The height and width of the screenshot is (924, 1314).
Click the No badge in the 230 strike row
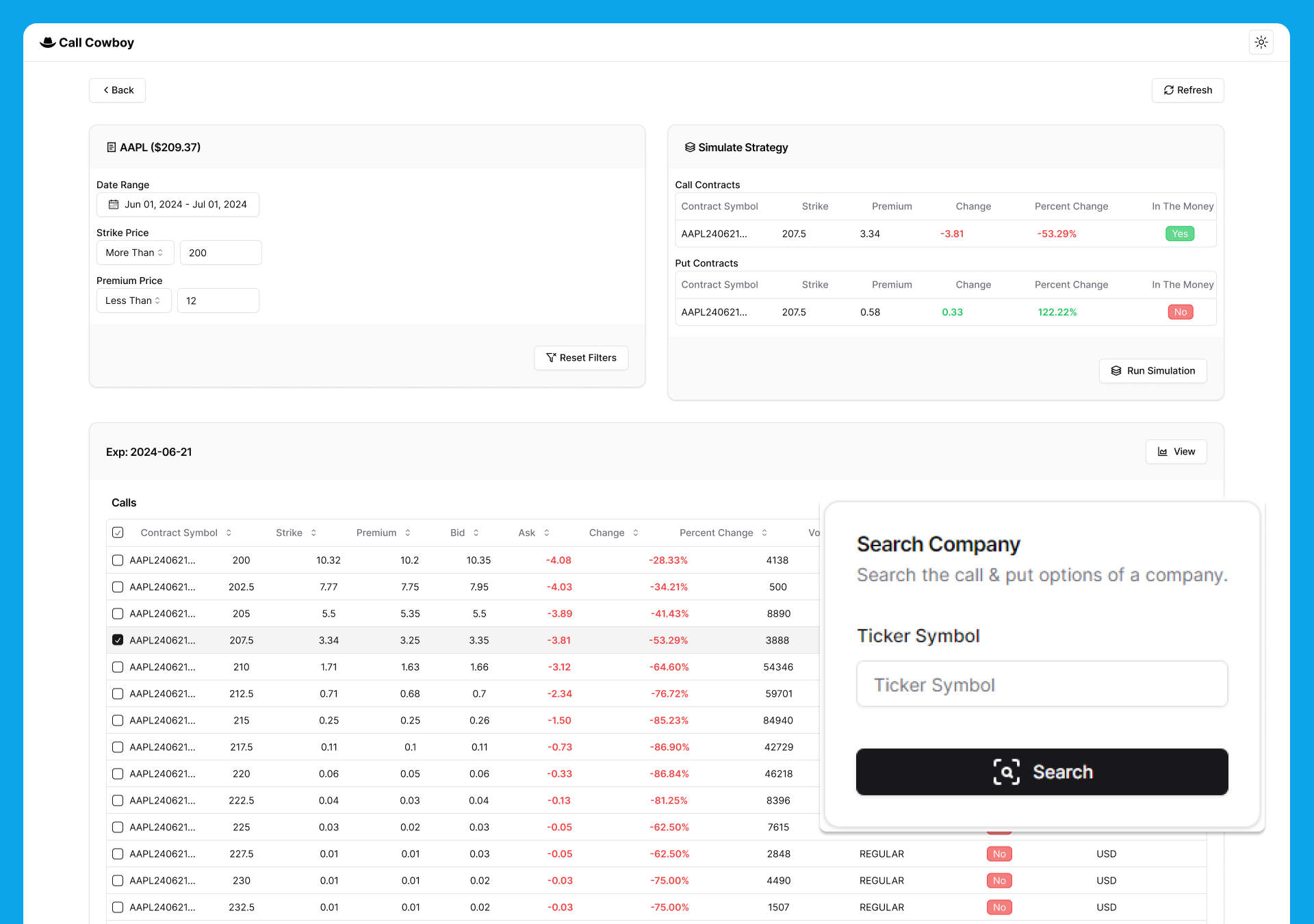pyautogui.click(x=999, y=880)
